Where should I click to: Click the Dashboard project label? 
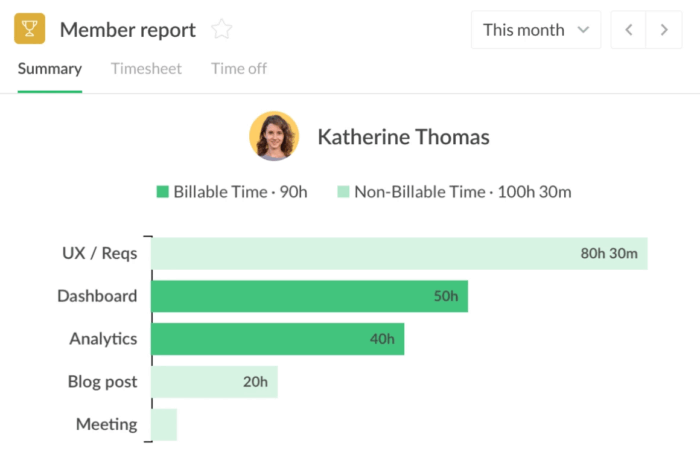[97, 296]
